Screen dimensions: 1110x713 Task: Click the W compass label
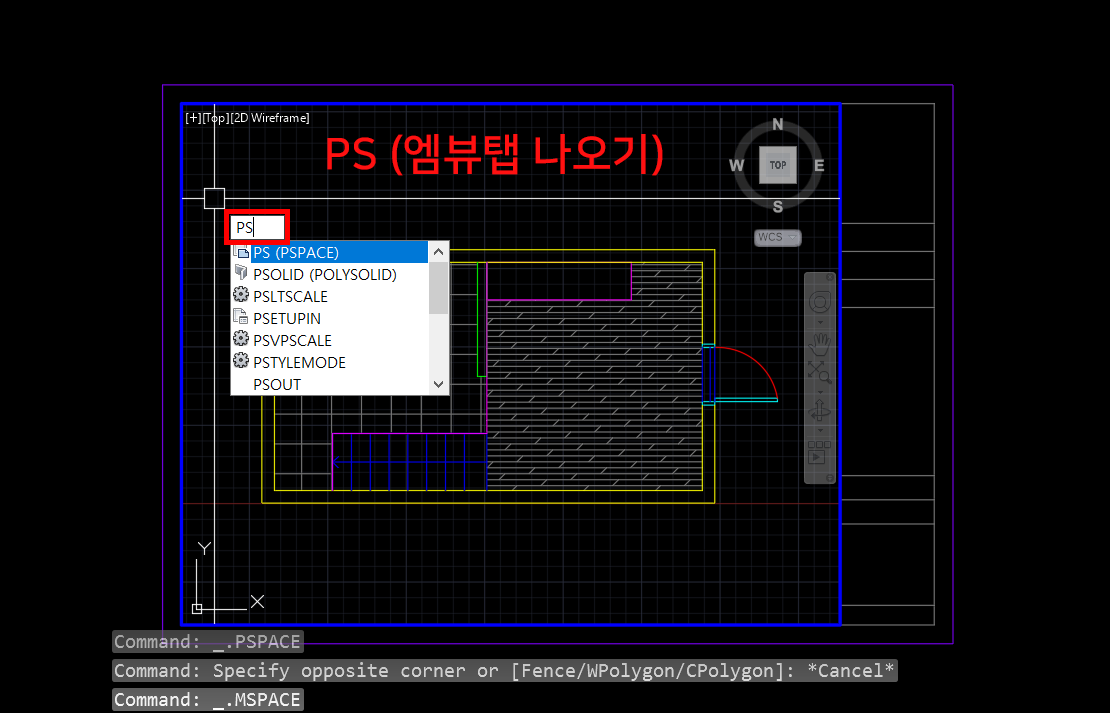736,166
